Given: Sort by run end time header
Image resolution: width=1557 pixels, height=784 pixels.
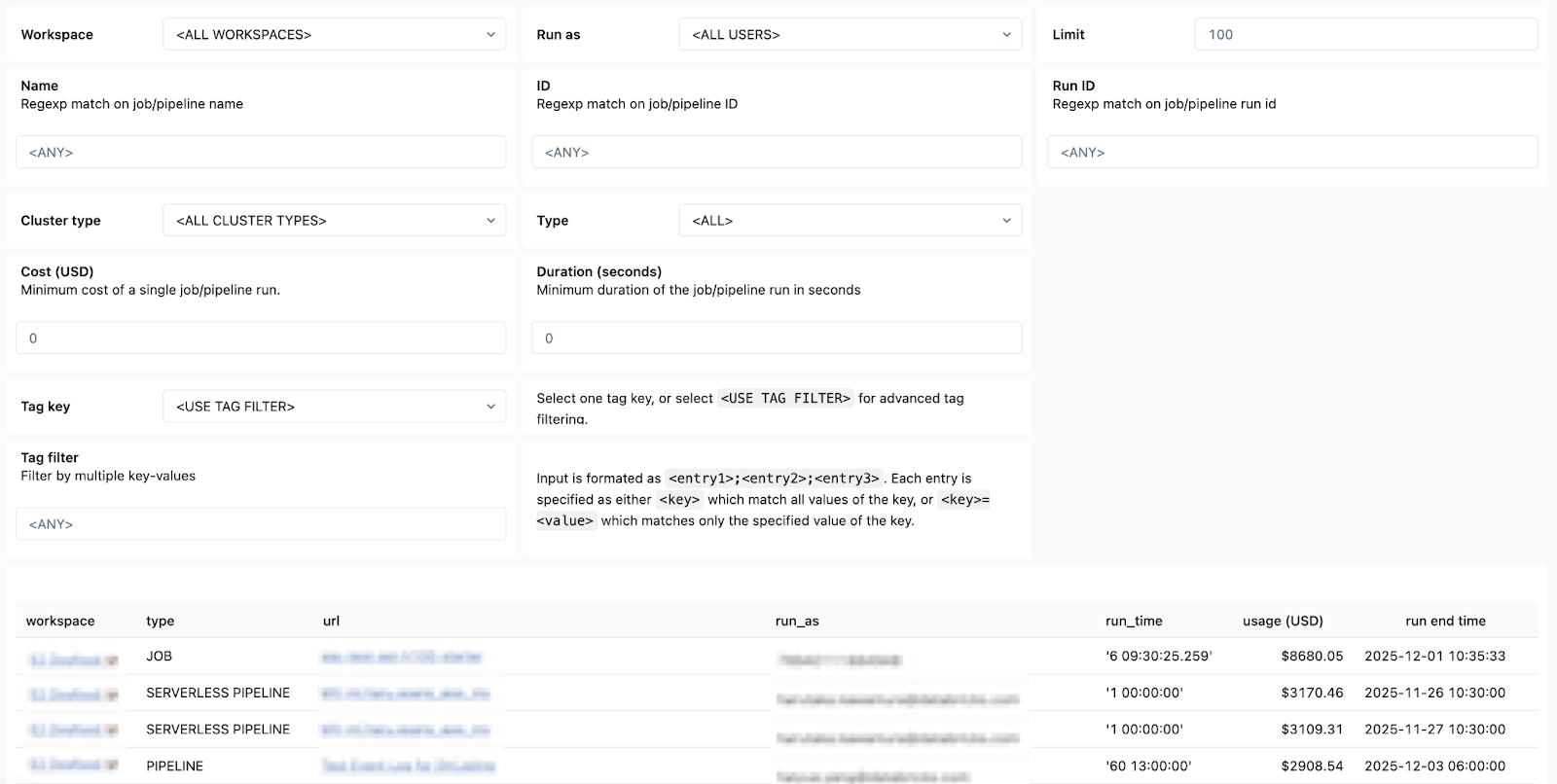Looking at the screenshot, I should tap(1445, 622).
